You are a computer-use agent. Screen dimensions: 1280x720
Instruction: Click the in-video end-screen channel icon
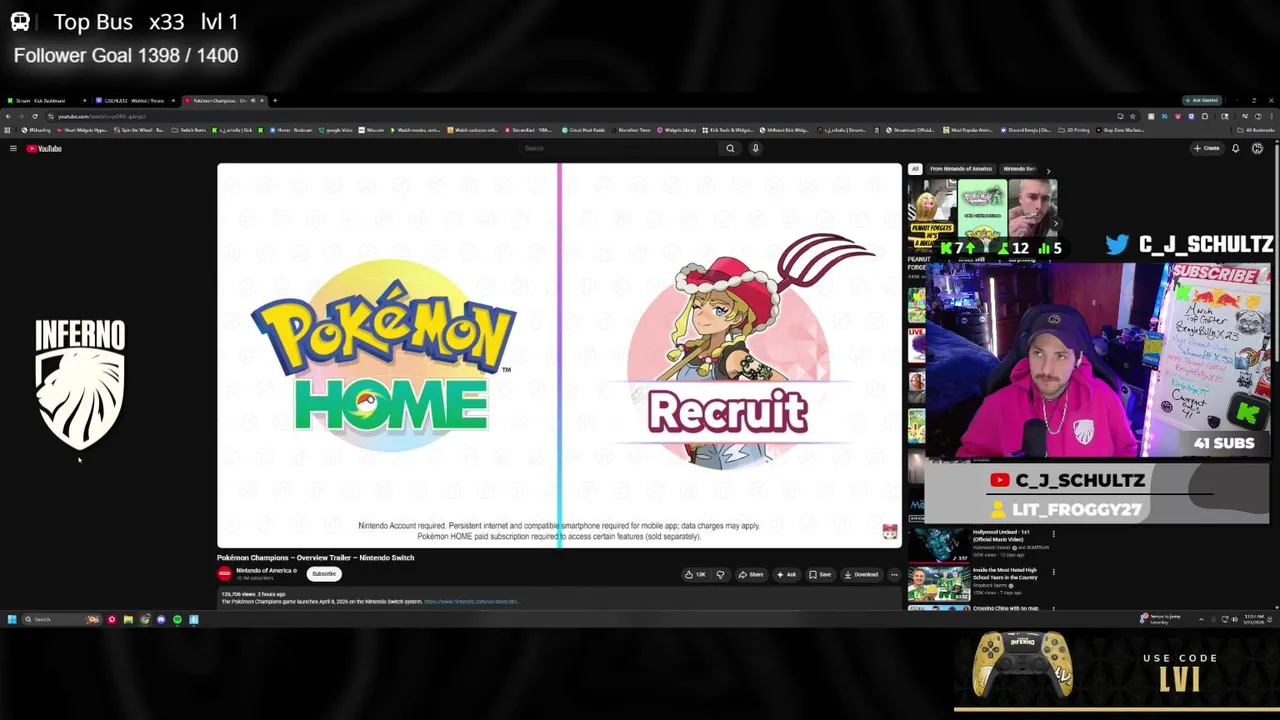(x=890, y=532)
